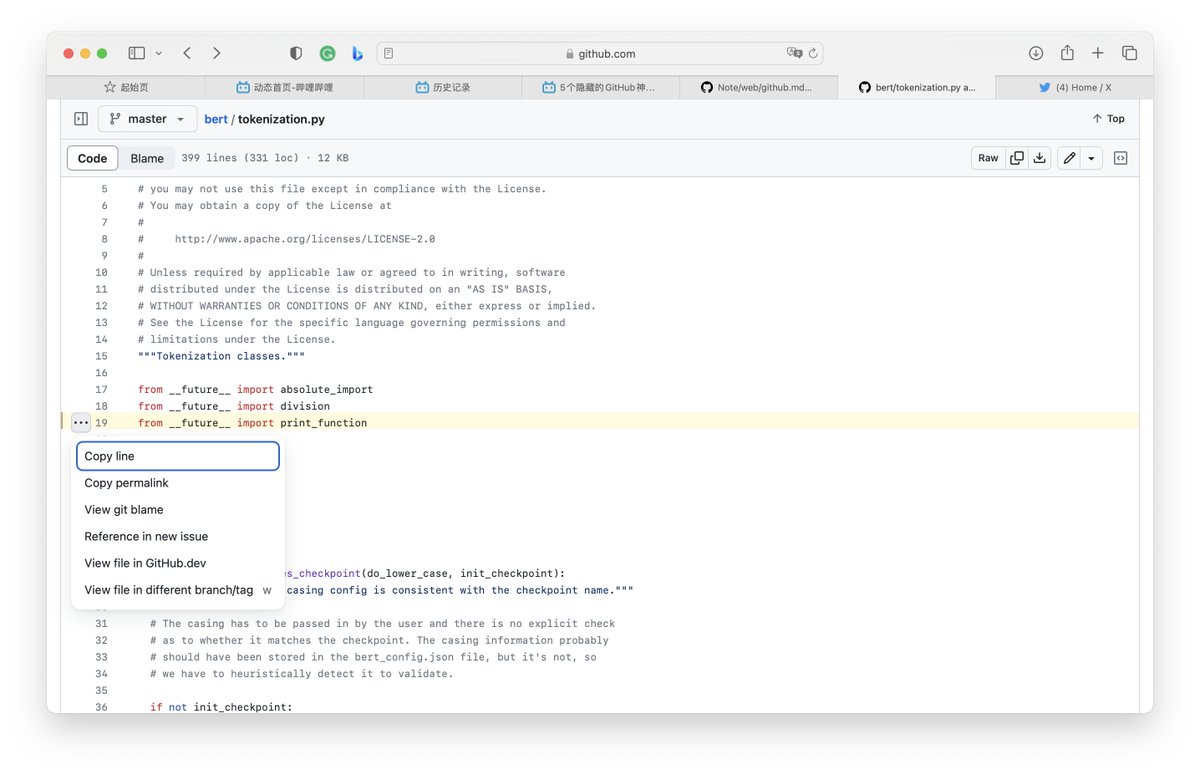Show Reader view from address bar
This screenshot has height=775, width=1200.
(389, 54)
